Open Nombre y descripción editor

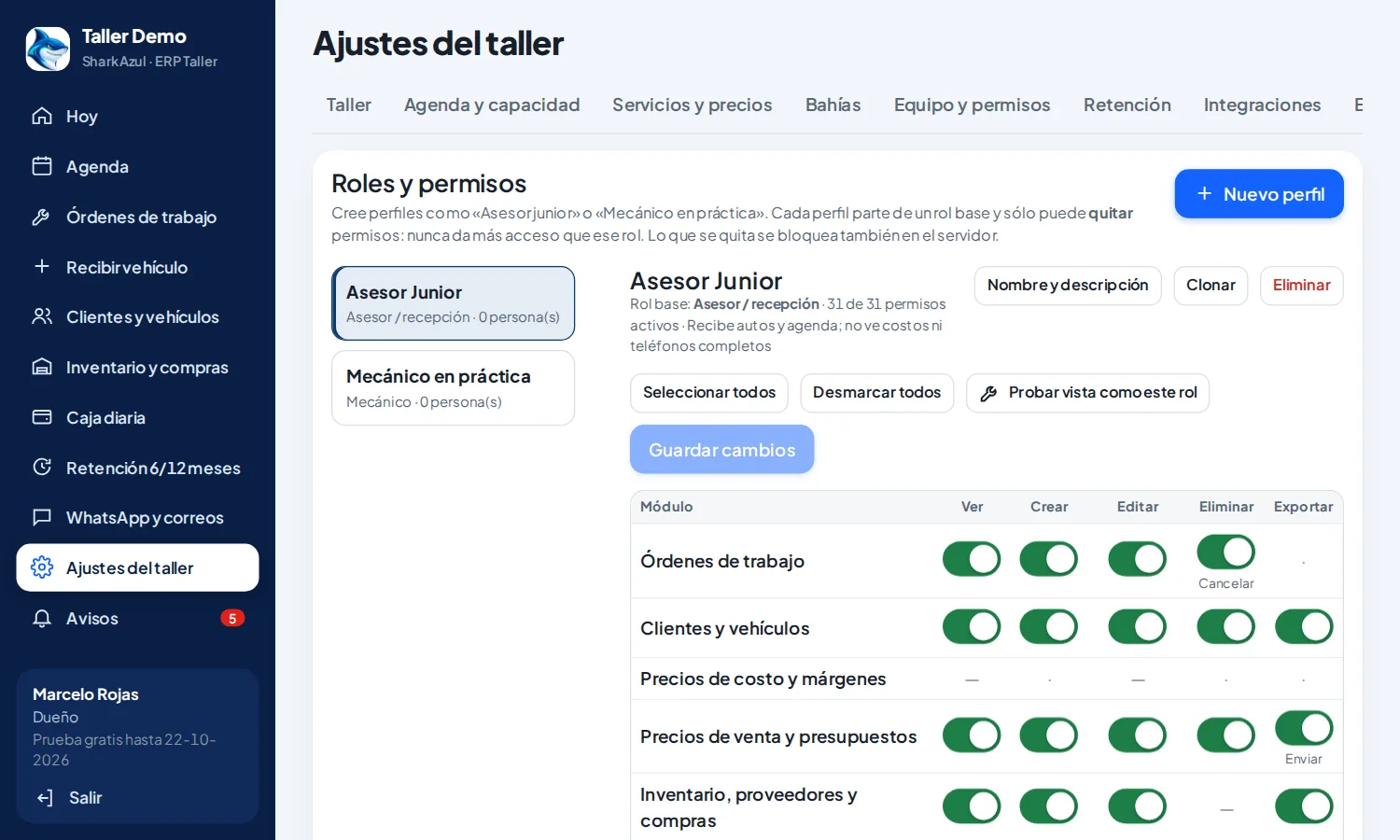click(x=1068, y=286)
